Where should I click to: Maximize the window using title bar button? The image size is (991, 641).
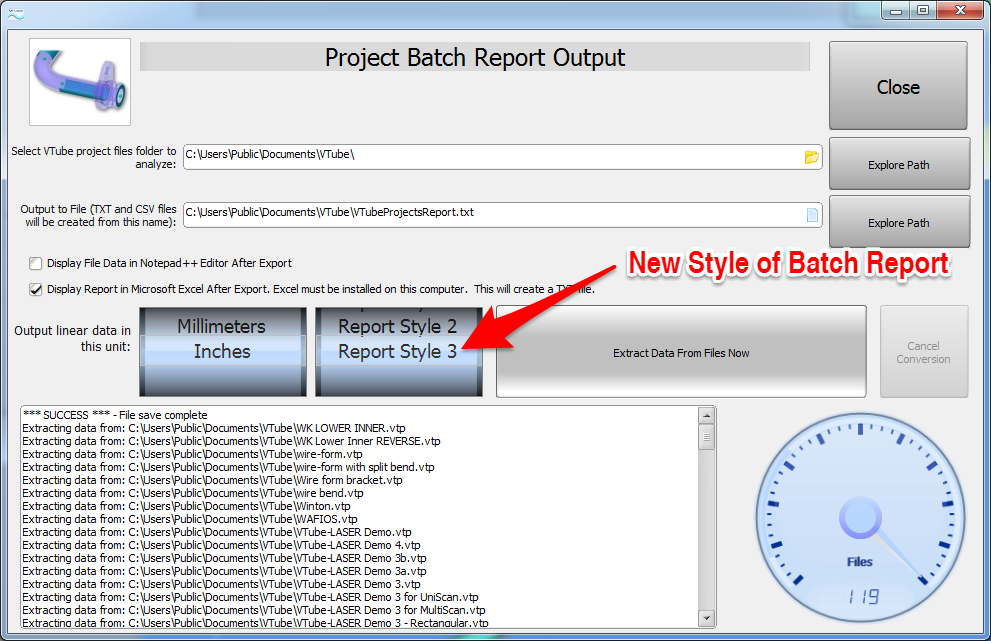coord(922,10)
